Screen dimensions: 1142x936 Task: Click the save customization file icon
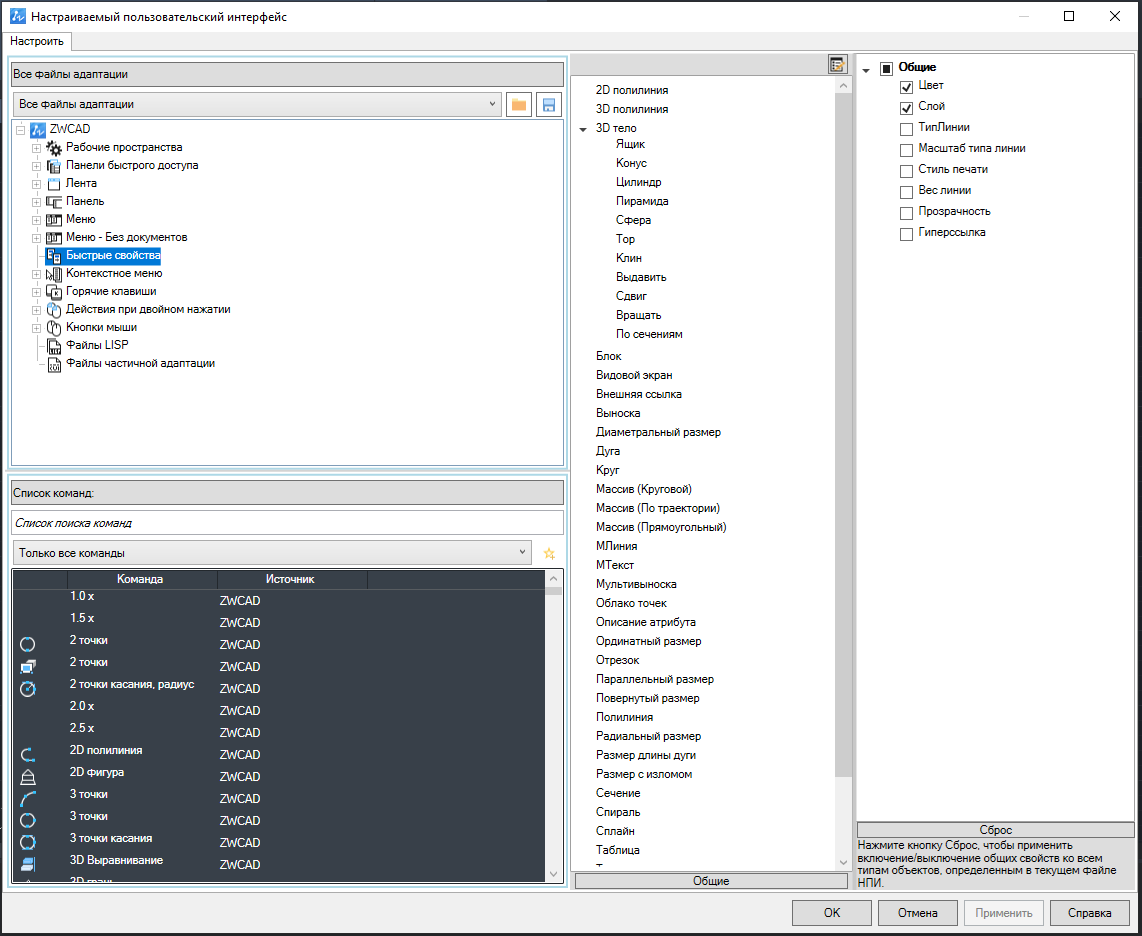coord(549,104)
